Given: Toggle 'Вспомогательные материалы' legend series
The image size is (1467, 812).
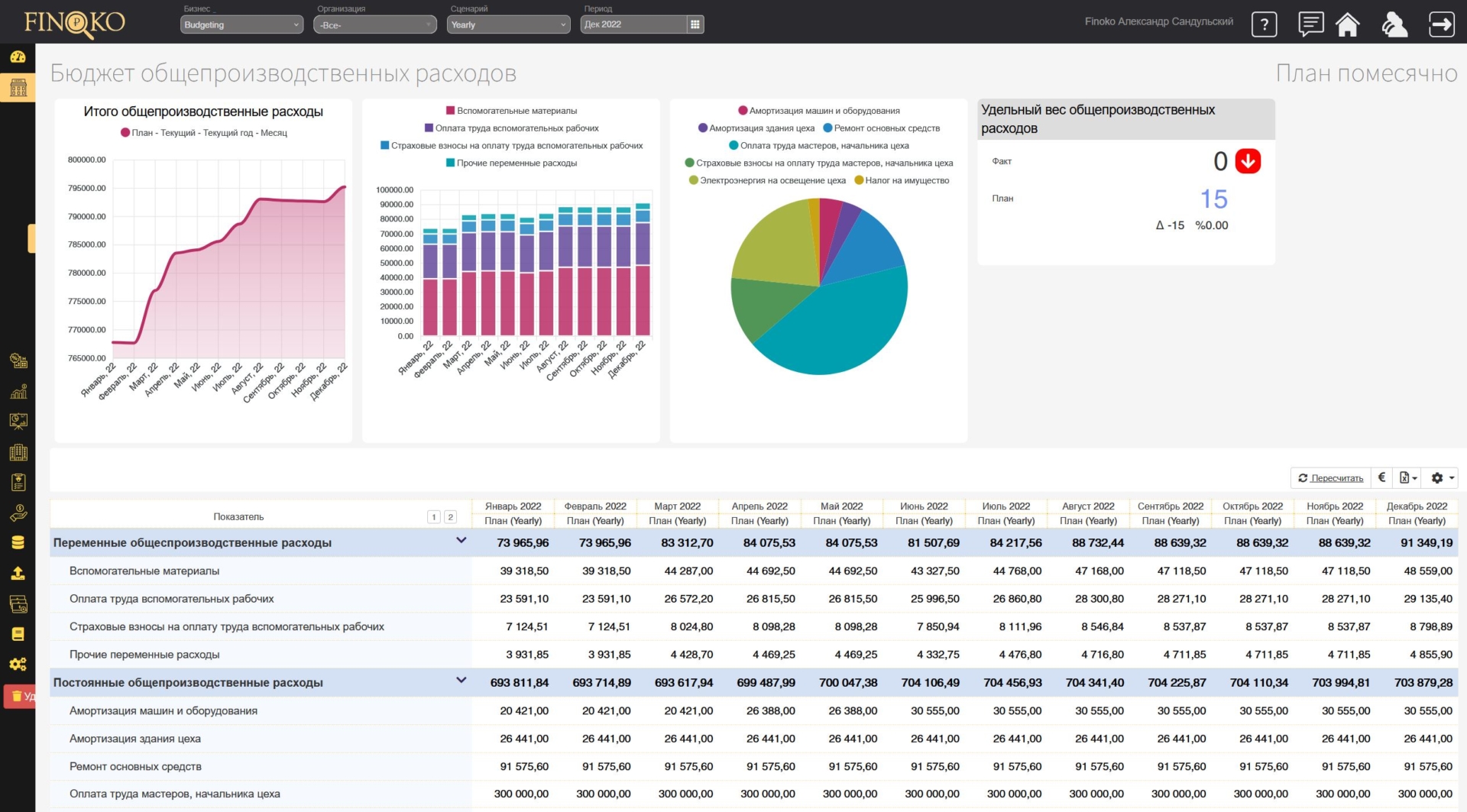Looking at the screenshot, I should tap(512, 111).
